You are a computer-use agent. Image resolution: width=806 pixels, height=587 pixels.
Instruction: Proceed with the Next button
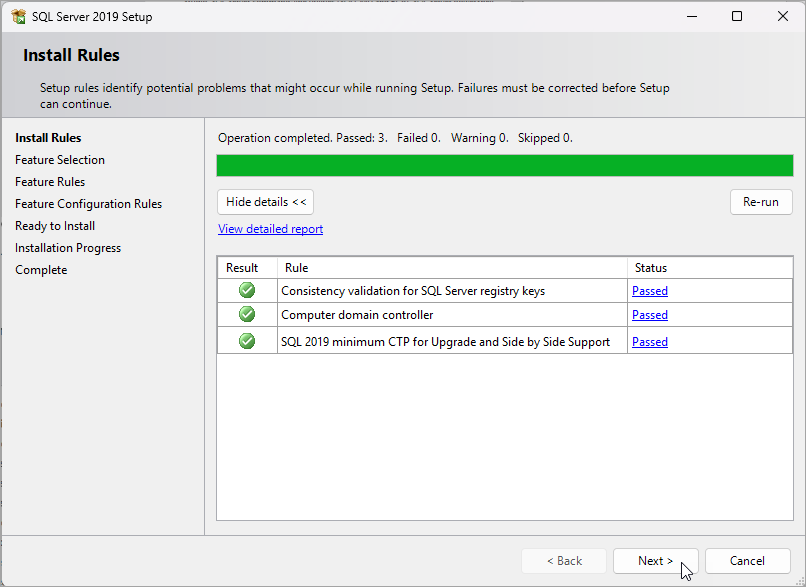point(655,561)
